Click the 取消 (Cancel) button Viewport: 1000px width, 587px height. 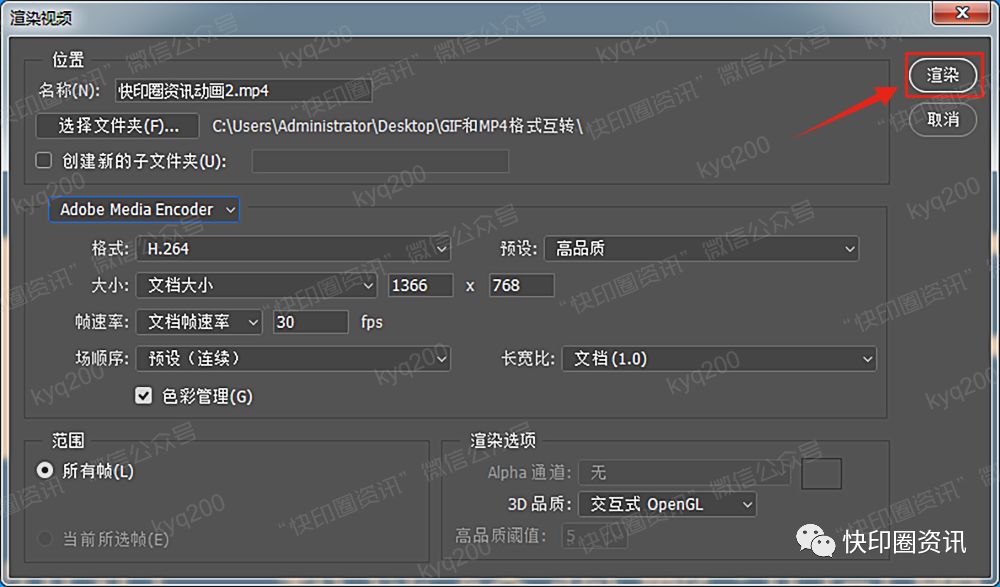point(943,120)
